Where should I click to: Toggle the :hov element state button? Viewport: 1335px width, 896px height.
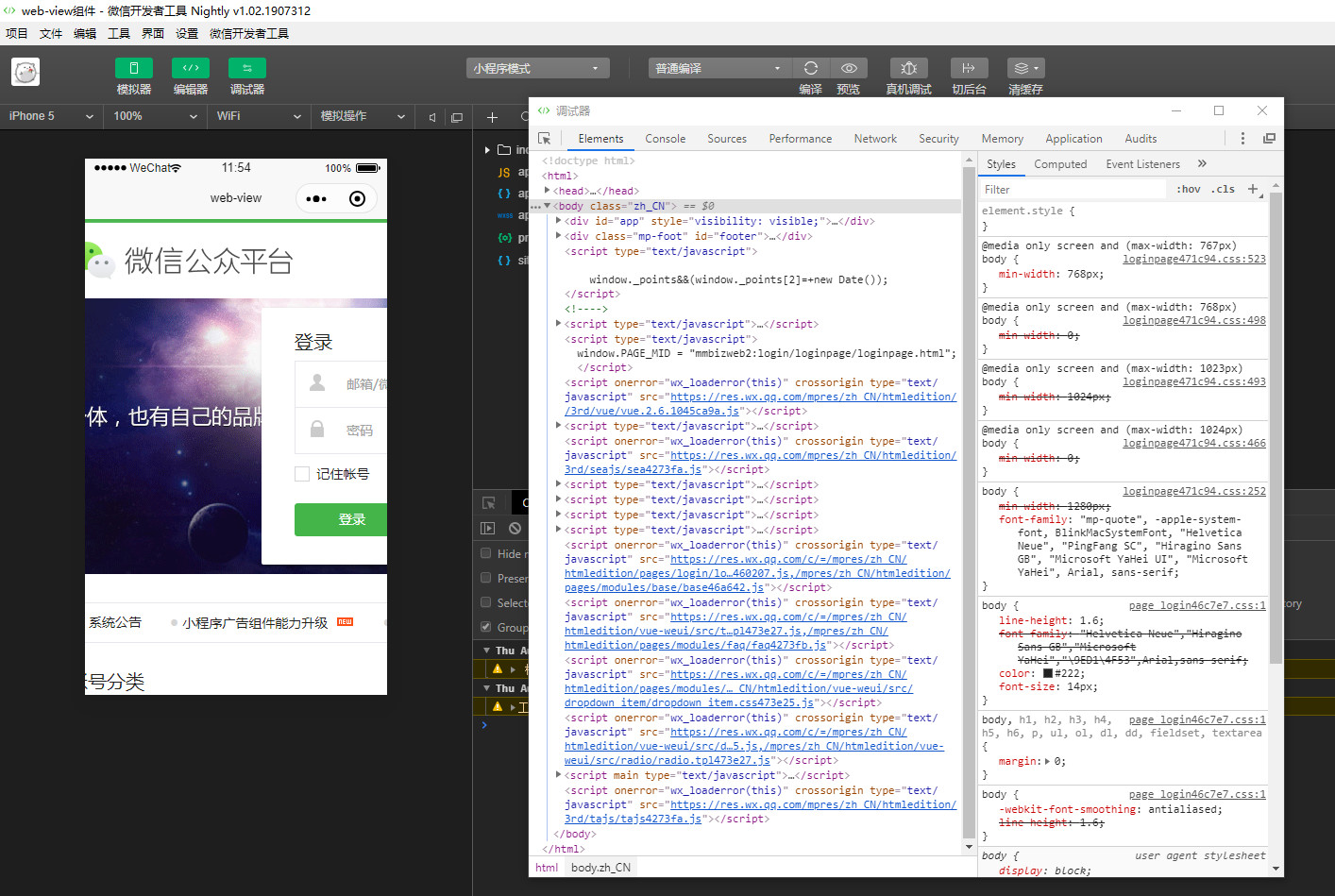coord(1189,189)
